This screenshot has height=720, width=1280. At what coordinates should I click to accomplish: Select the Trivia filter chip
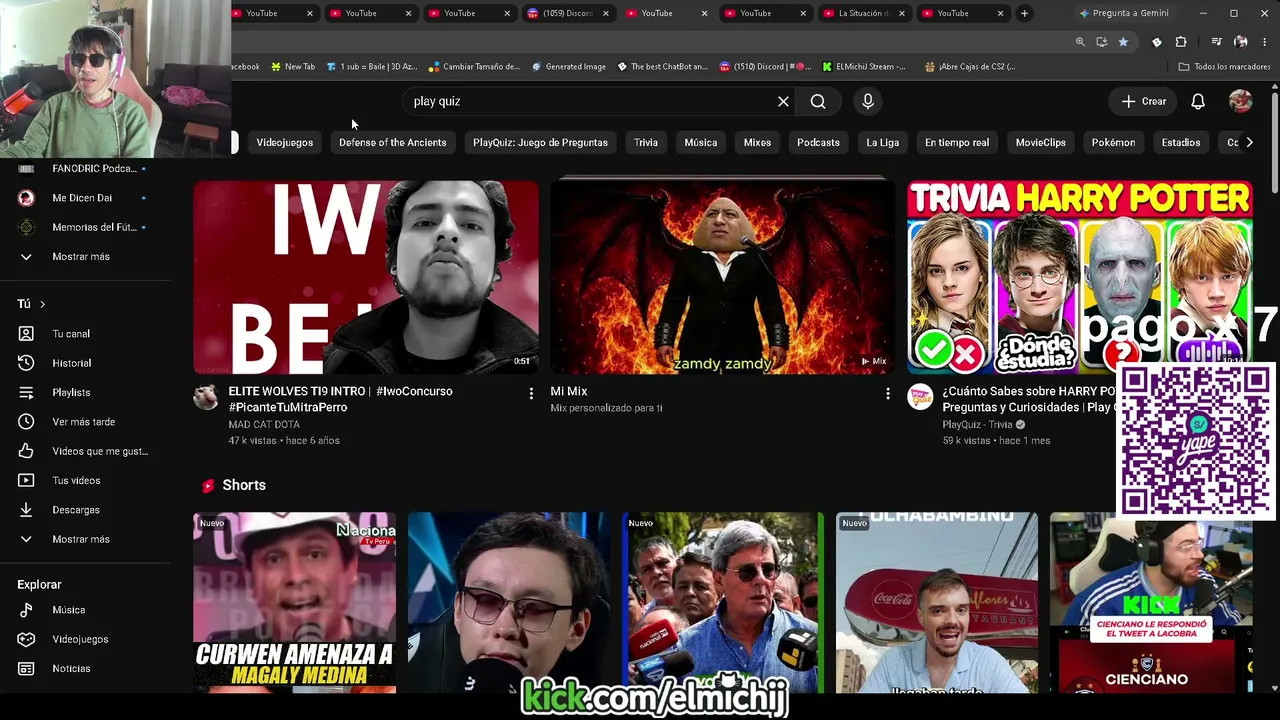tap(646, 142)
